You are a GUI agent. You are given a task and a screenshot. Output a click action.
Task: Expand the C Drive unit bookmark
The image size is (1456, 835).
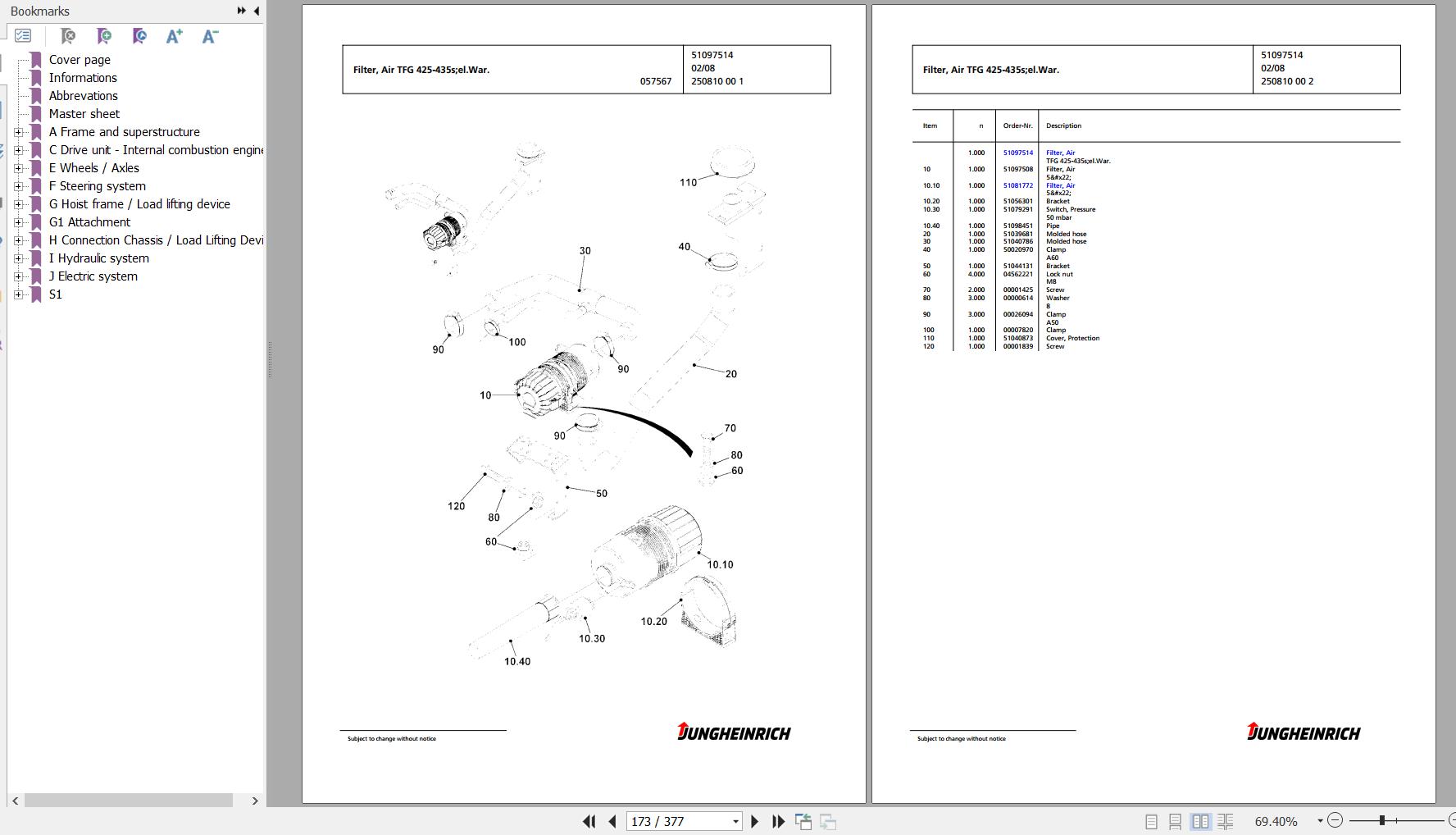[x=18, y=150]
